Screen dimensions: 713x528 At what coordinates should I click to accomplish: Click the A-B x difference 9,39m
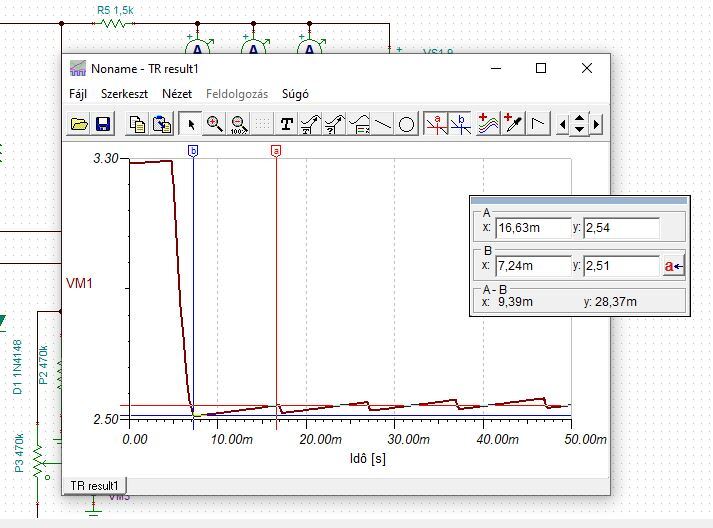(515, 302)
